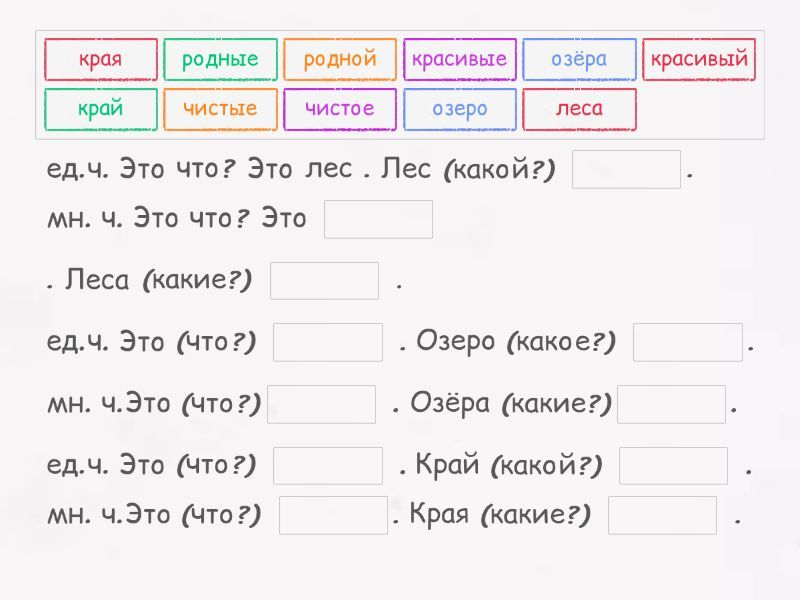Viewport: 800px width, 600px height.
Task: Select the blue "озёра" word tile
Action: pos(579,59)
